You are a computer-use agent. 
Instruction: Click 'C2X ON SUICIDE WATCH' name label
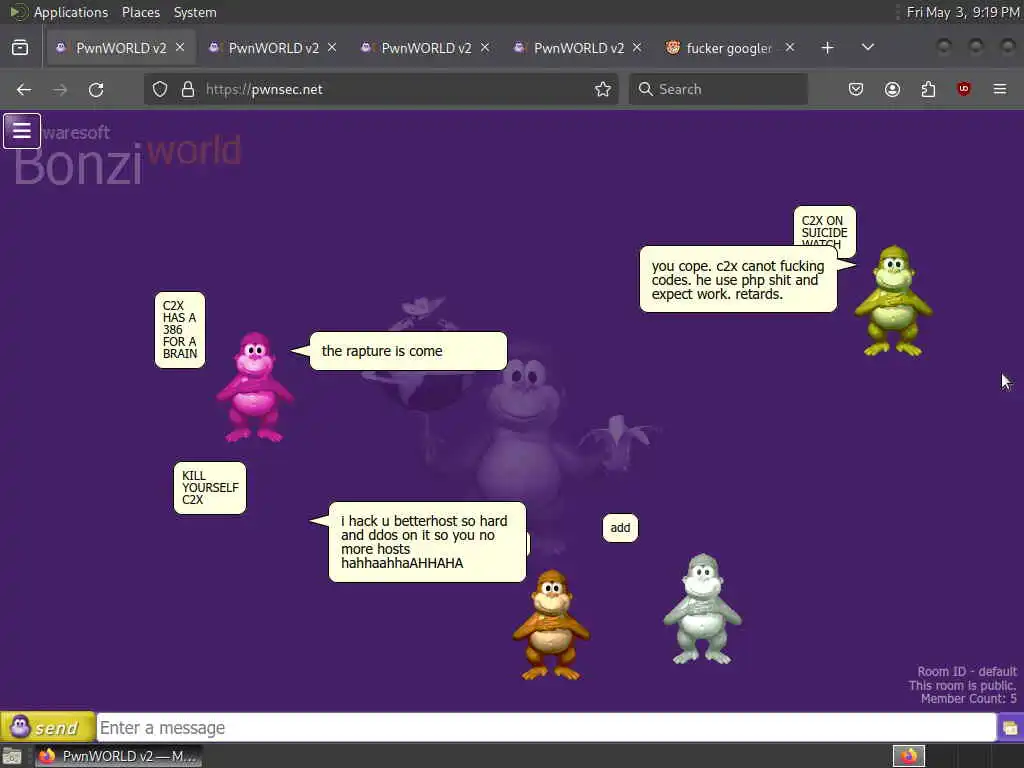(824, 227)
